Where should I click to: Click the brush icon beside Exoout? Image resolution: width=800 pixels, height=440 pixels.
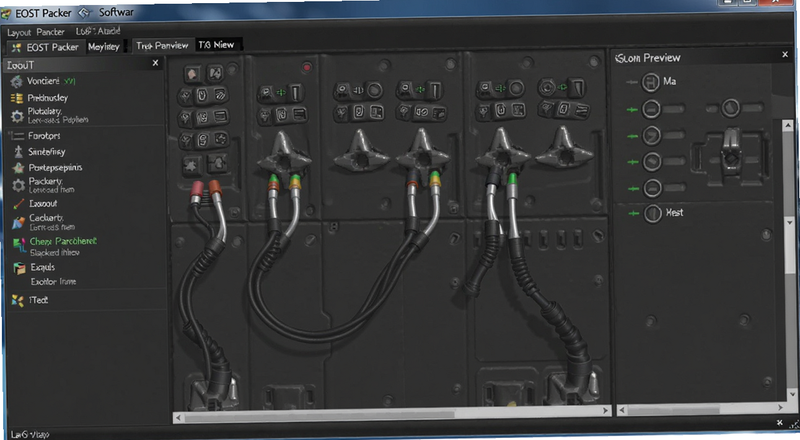(x=18, y=204)
